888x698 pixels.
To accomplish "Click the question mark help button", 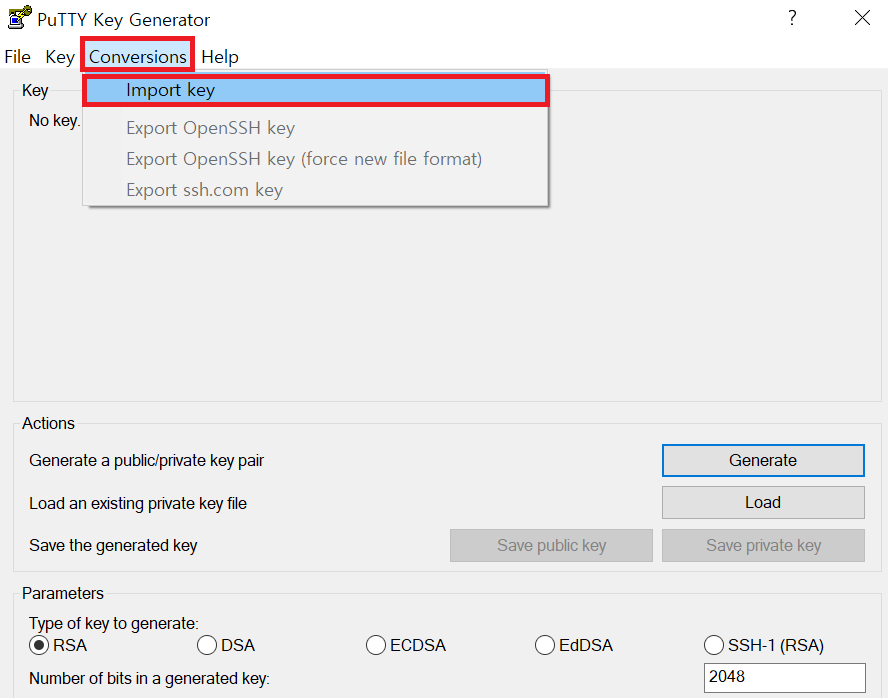I will 792,18.
